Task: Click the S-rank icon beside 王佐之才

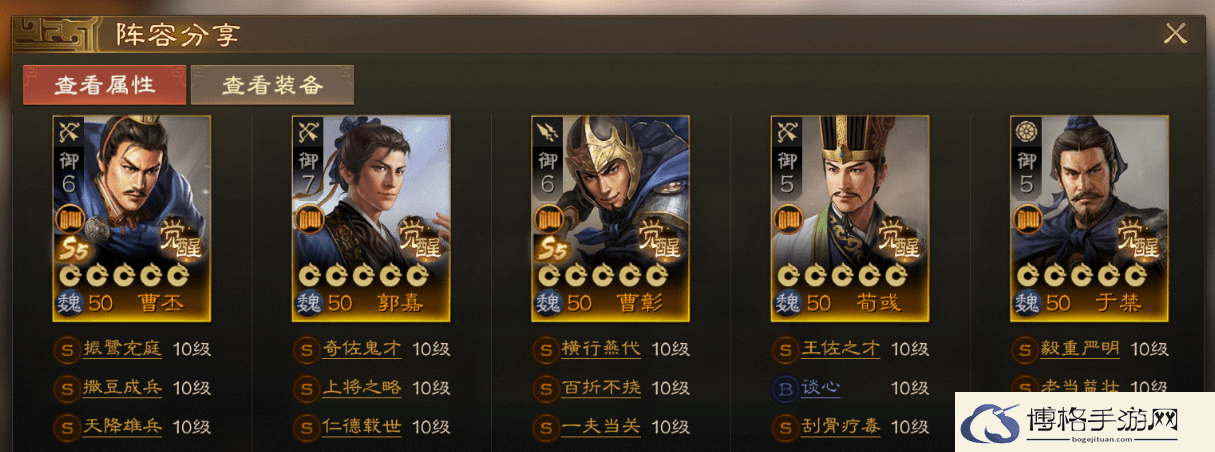Action: pos(784,350)
